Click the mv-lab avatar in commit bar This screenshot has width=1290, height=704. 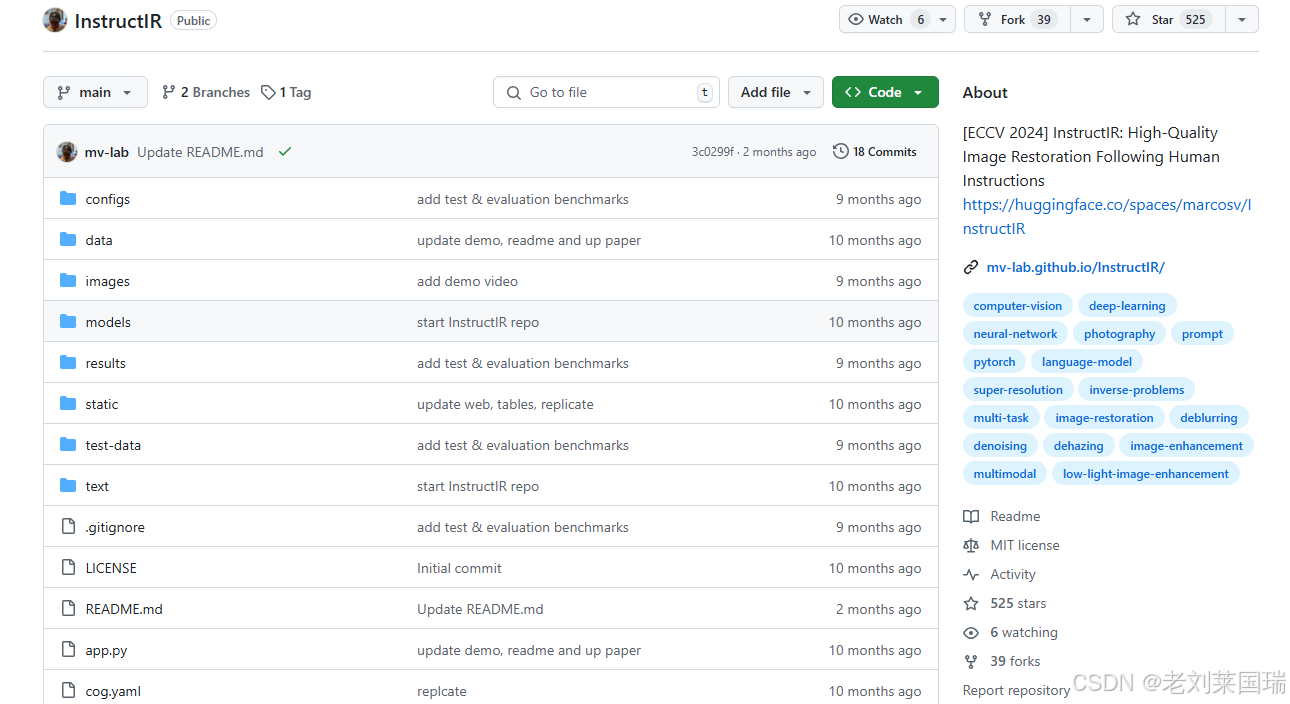tap(67, 152)
